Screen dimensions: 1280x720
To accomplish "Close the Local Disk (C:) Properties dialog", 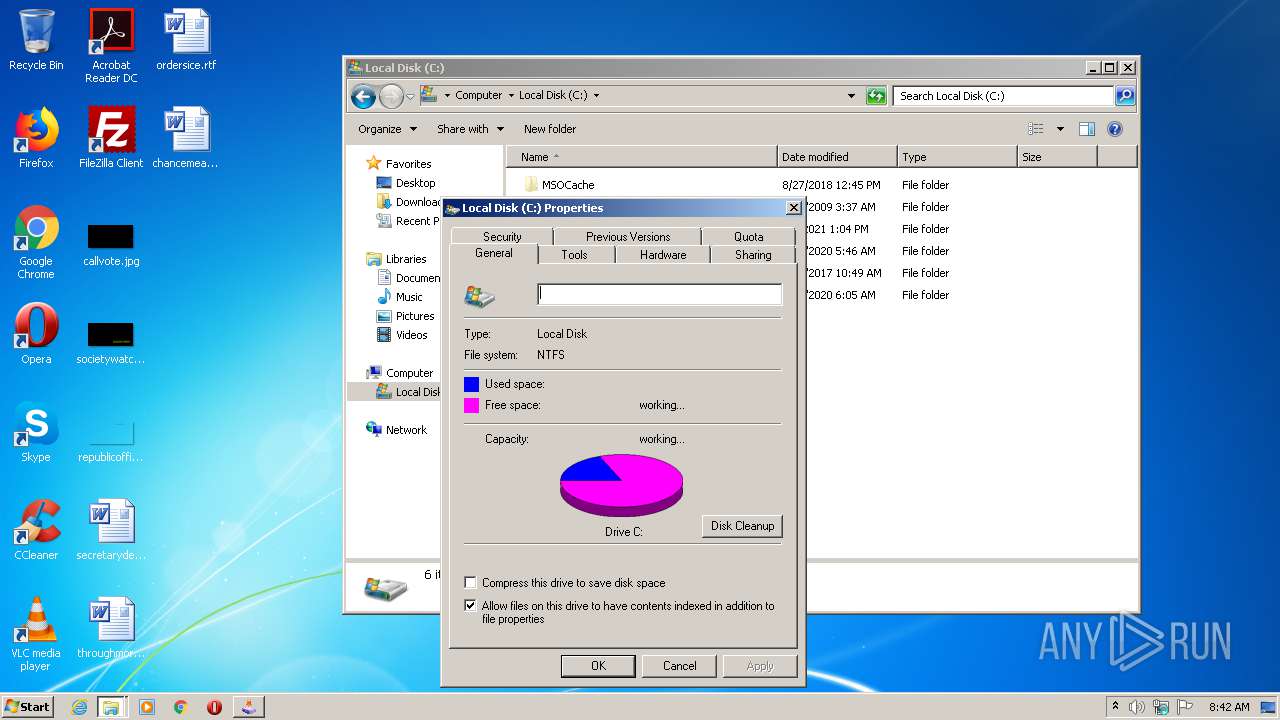I will [793, 208].
